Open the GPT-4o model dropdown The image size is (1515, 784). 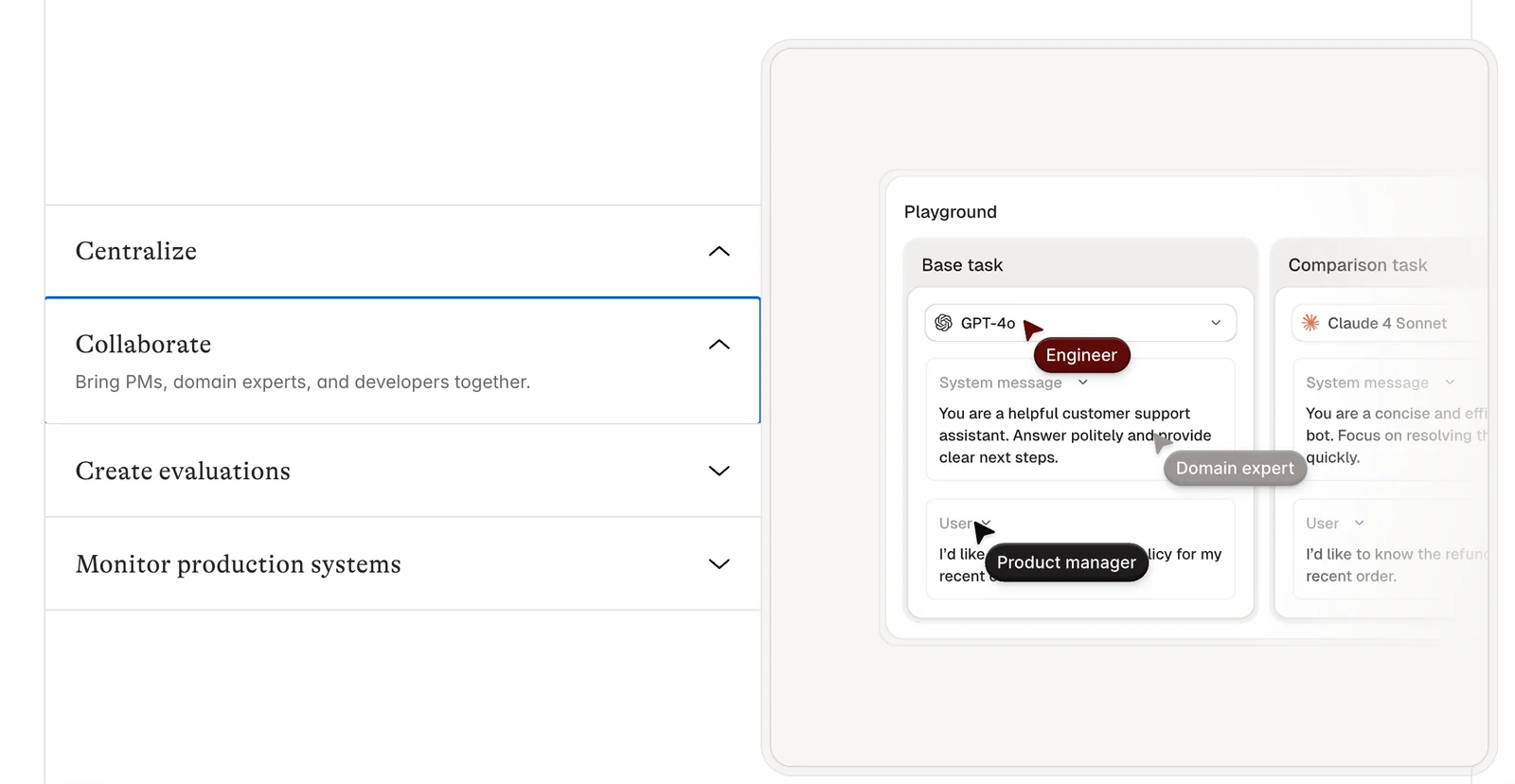[x=1216, y=323]
